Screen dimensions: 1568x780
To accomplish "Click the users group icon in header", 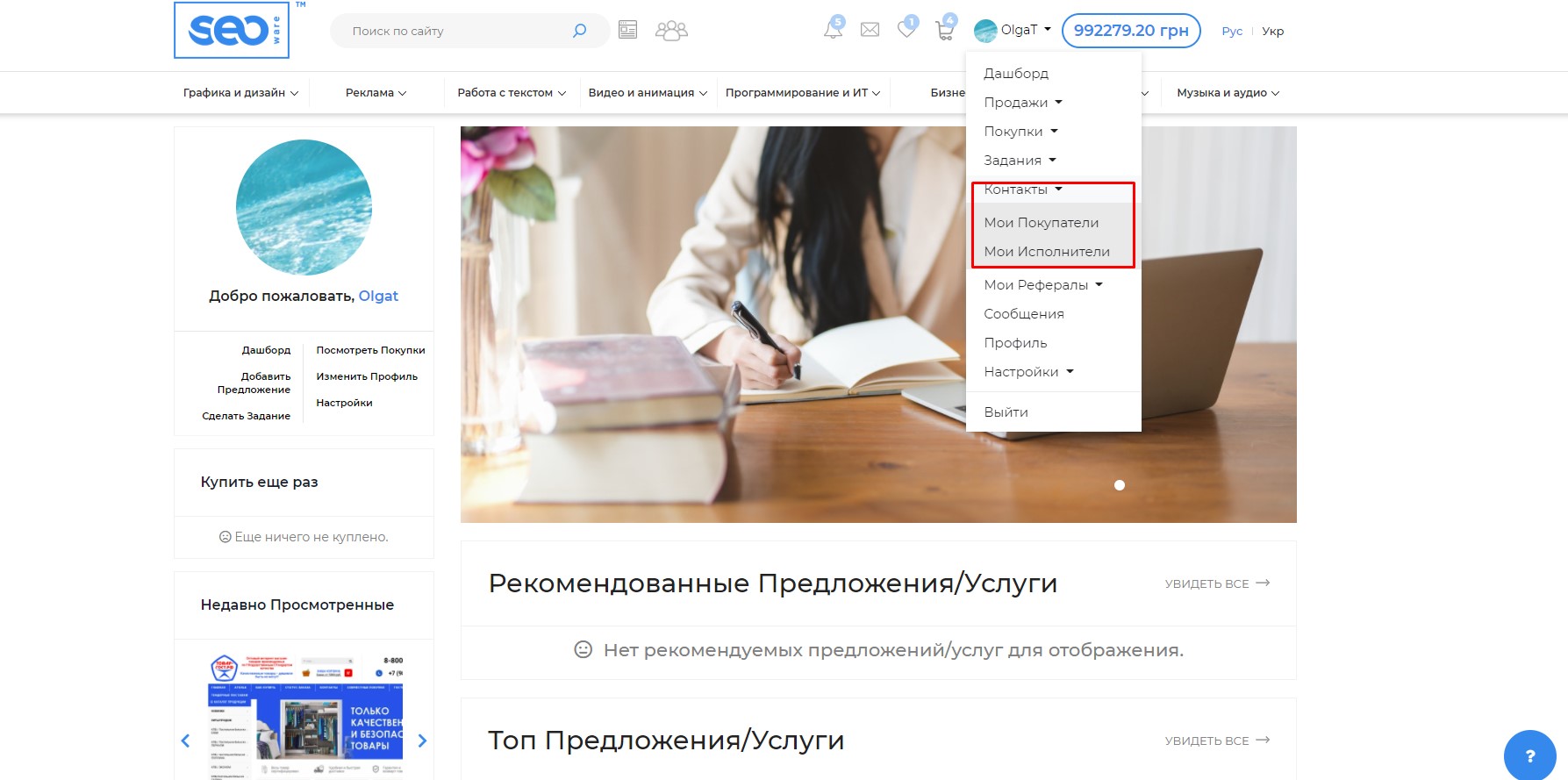I will click(671, 31).
